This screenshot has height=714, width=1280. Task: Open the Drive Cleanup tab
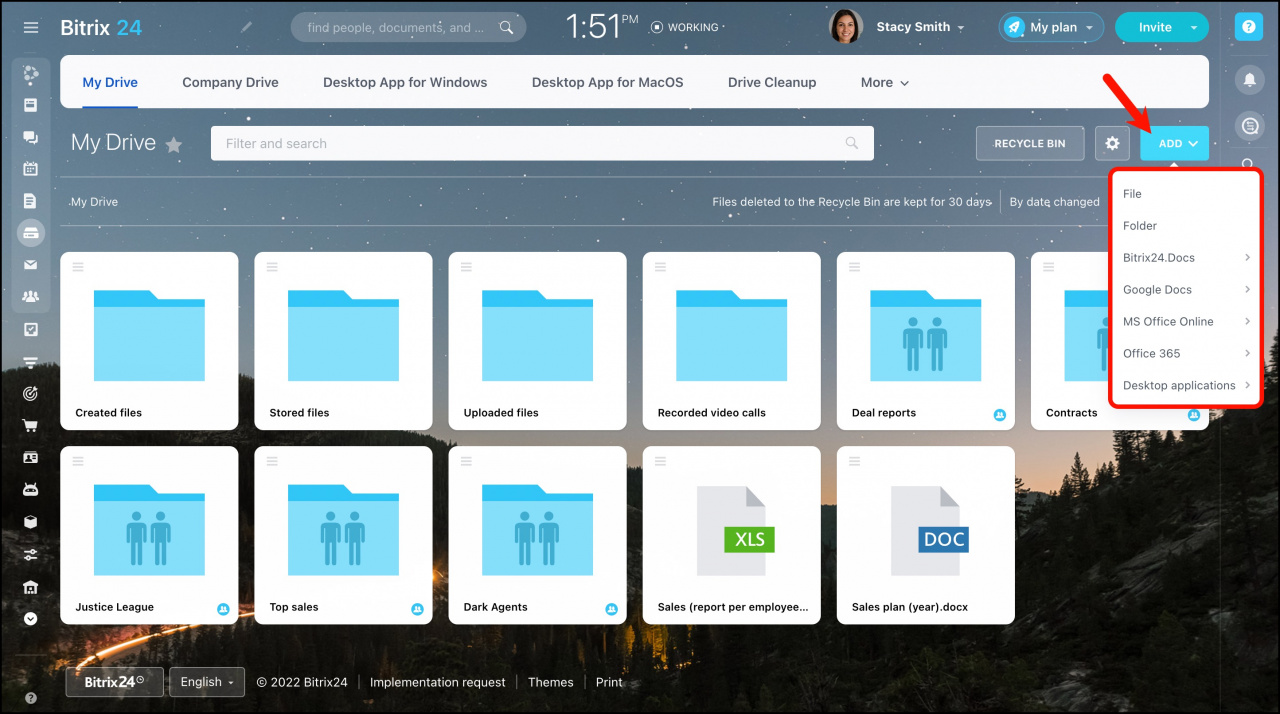click(772, 82)
